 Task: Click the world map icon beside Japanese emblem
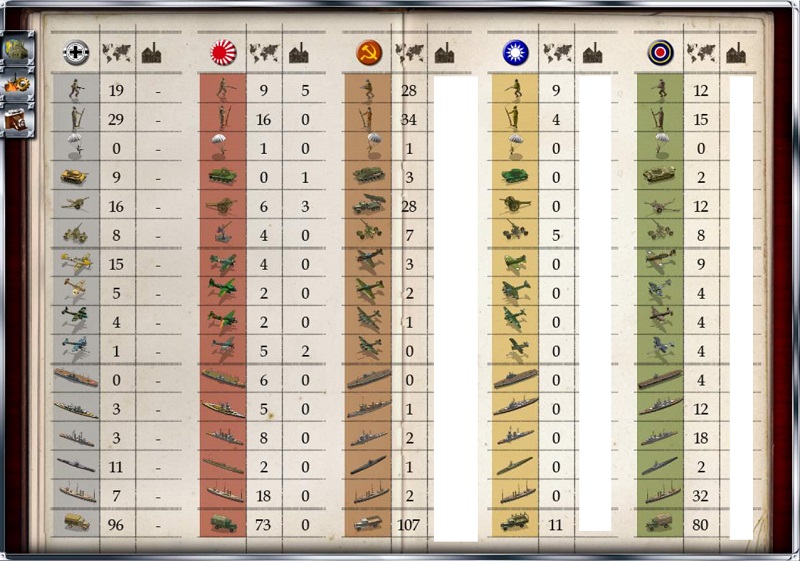pos(263,53)
